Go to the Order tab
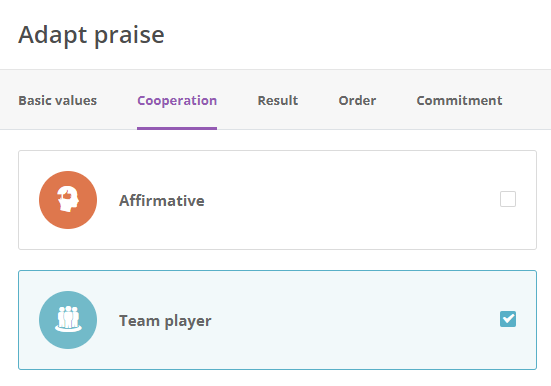Image resolution: width=551 pixels, height=386 pixels. pos(357,101)
